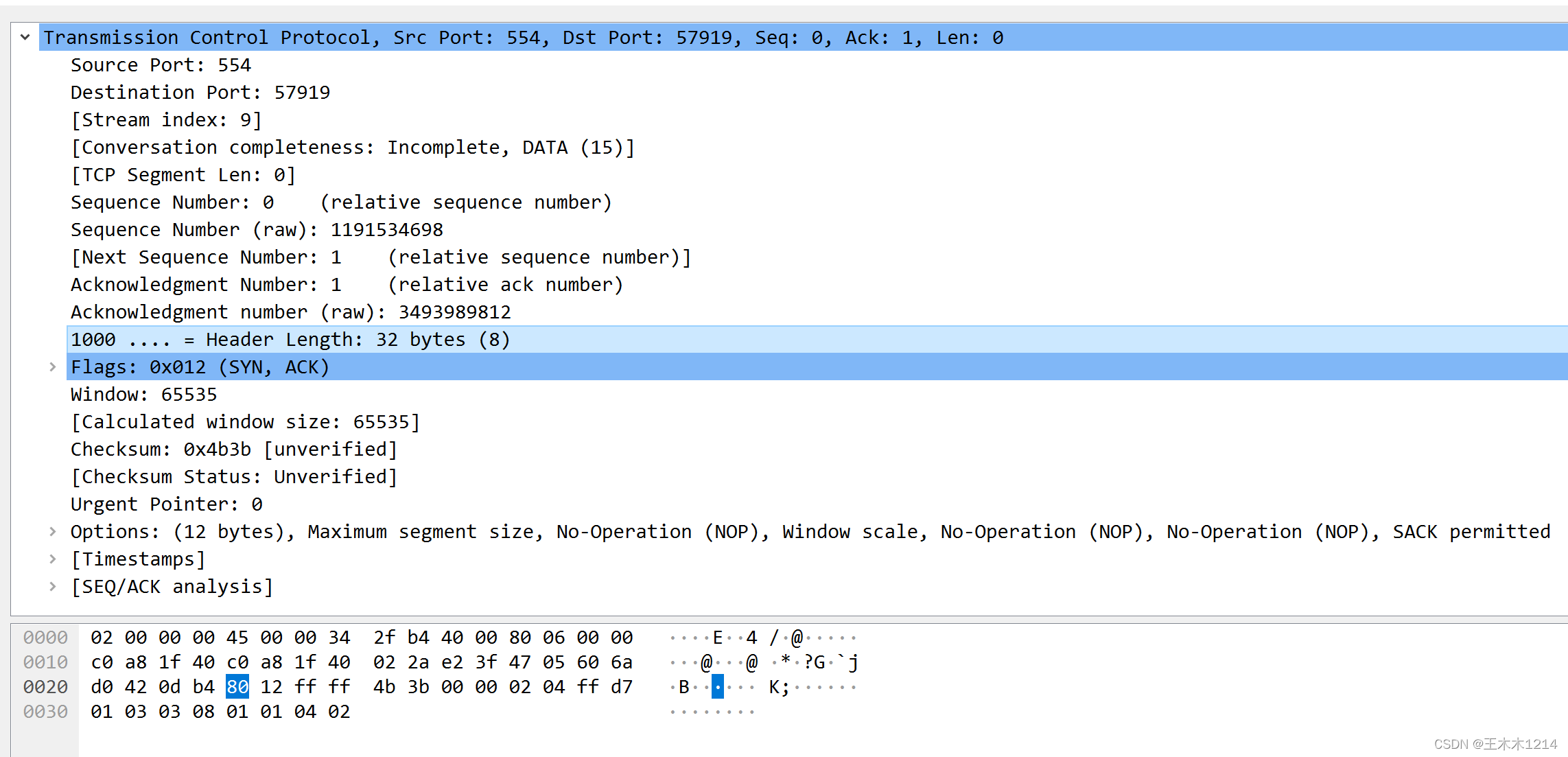
Task: Select the Checksum Status: Unverified row
Action: pyautogui.click(x=233, y=477)
